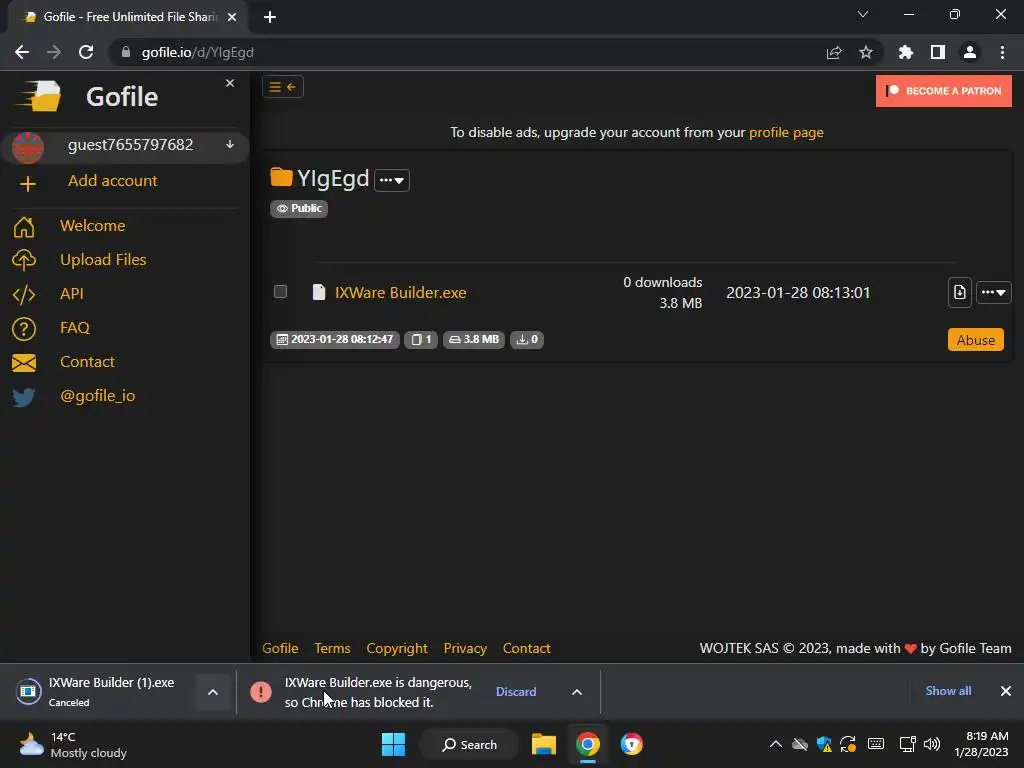Open Upload Files page

[x=103, y=259]
